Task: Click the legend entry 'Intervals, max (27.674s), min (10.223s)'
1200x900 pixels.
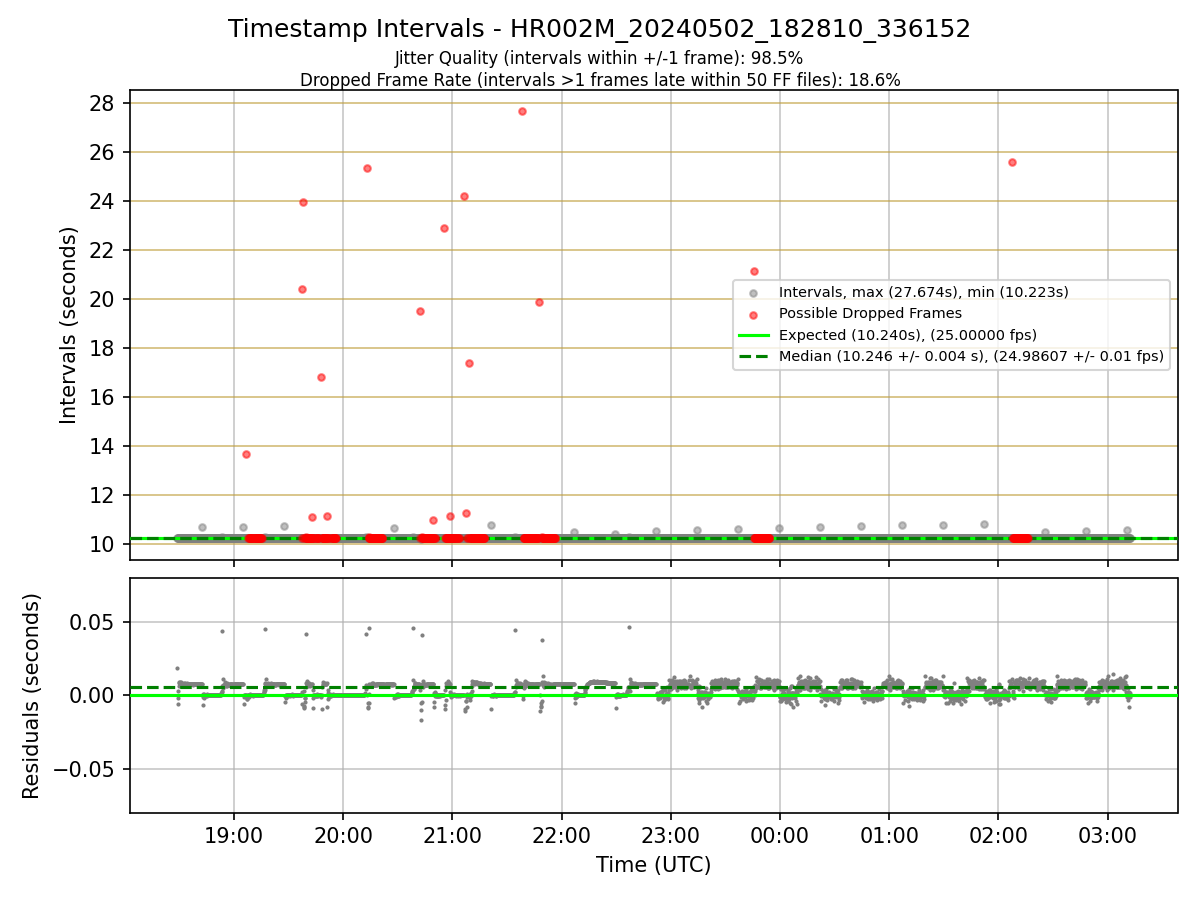Action: tap(924, 292)
